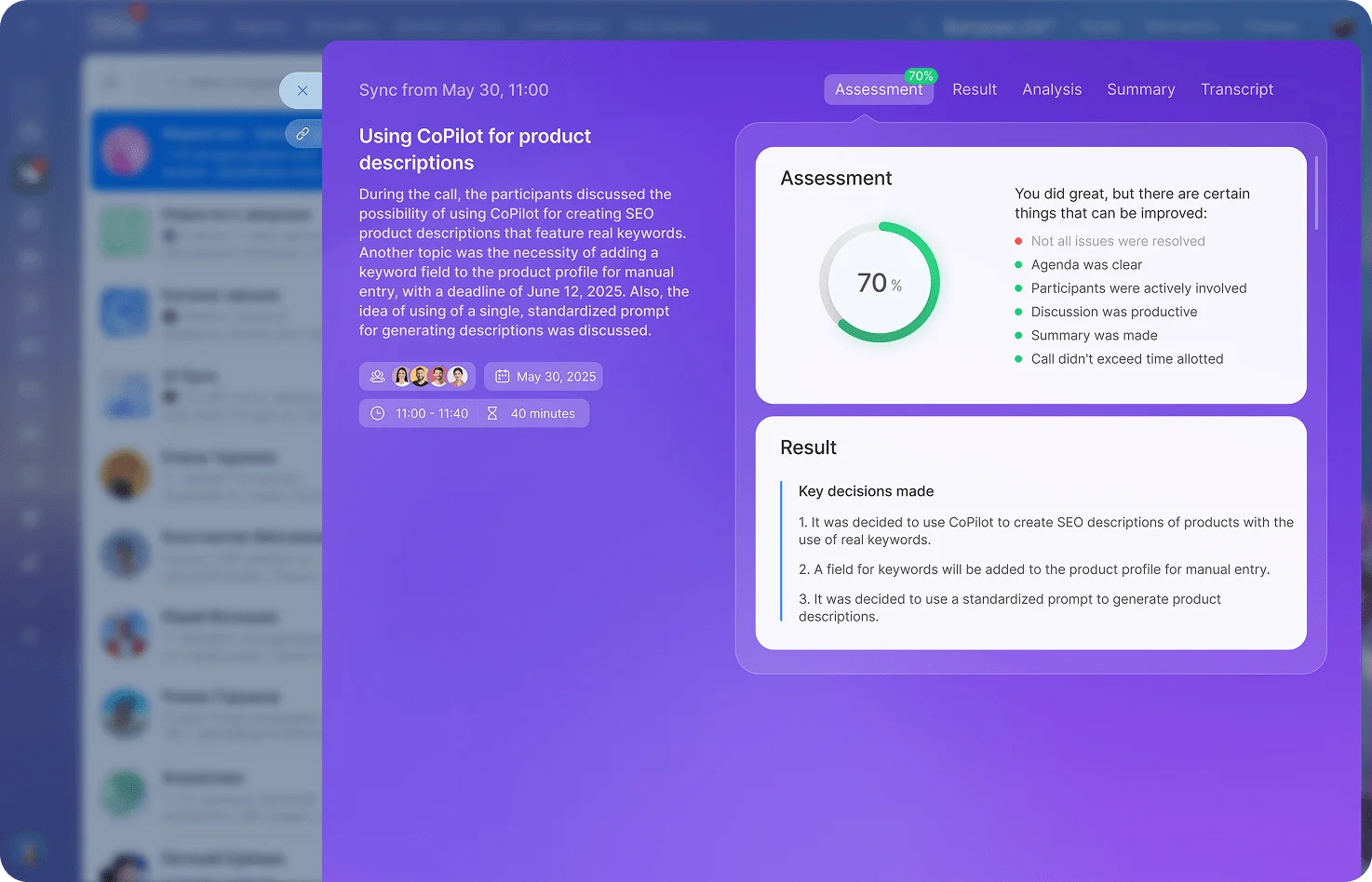This screenshot has width=1372, height=882.
Task: Select the first participant avatar
Action: (402, 377)
